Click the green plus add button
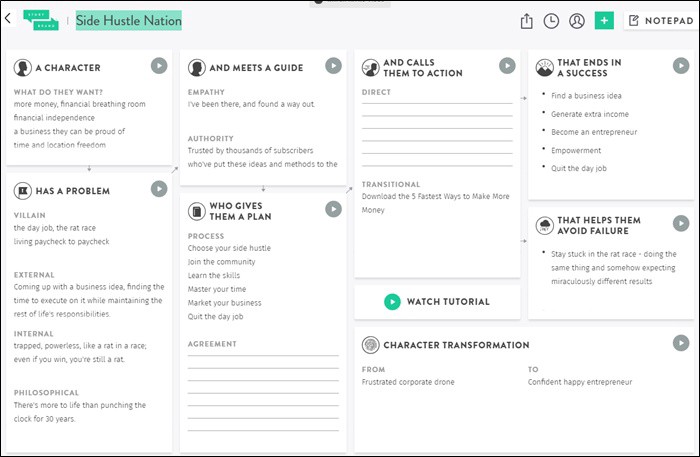This screenshot has height=457, width=700. click(x=604, y=21)
